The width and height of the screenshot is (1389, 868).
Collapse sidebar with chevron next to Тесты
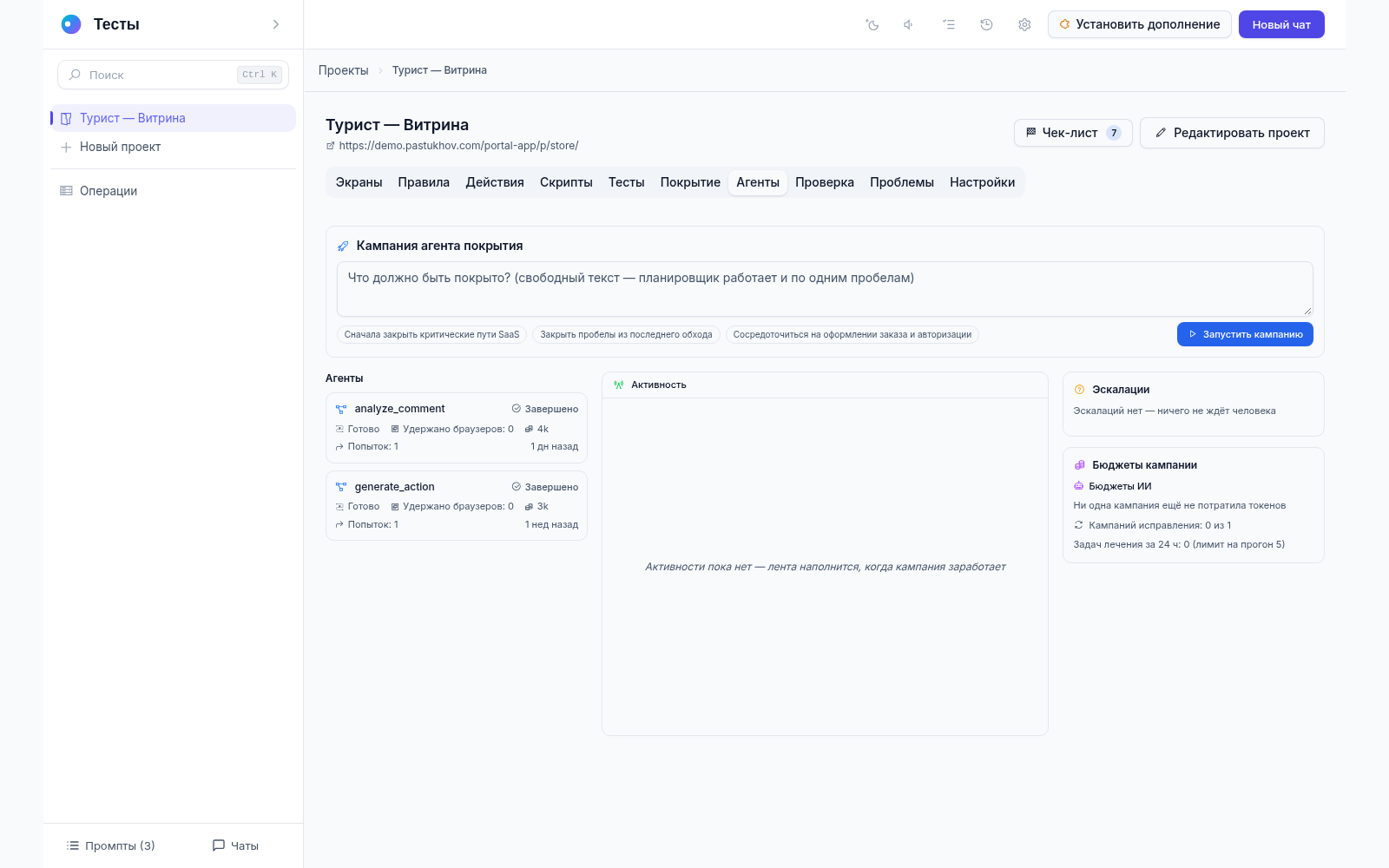tap(276, 24)
